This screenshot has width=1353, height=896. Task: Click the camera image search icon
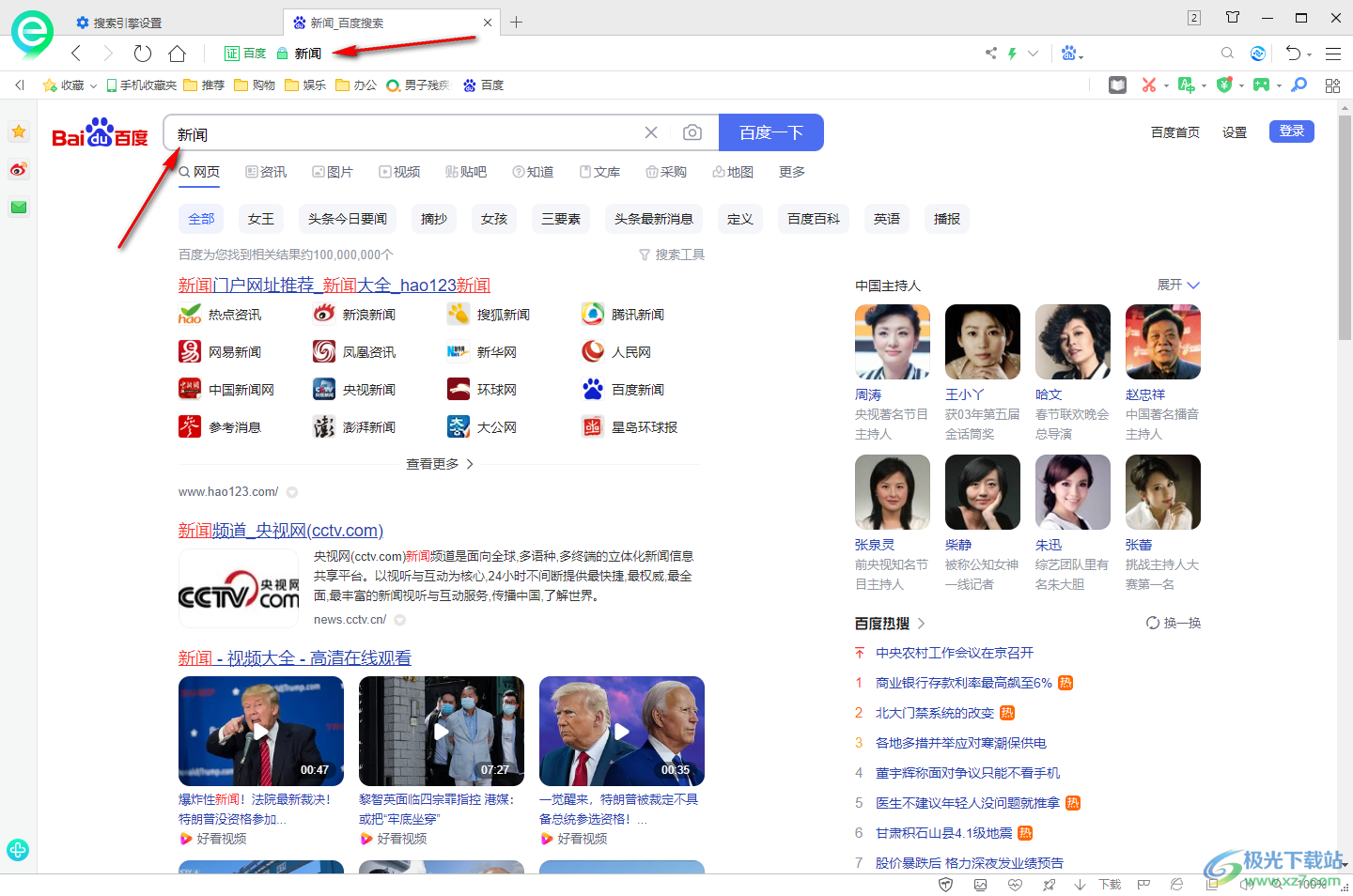692,133
